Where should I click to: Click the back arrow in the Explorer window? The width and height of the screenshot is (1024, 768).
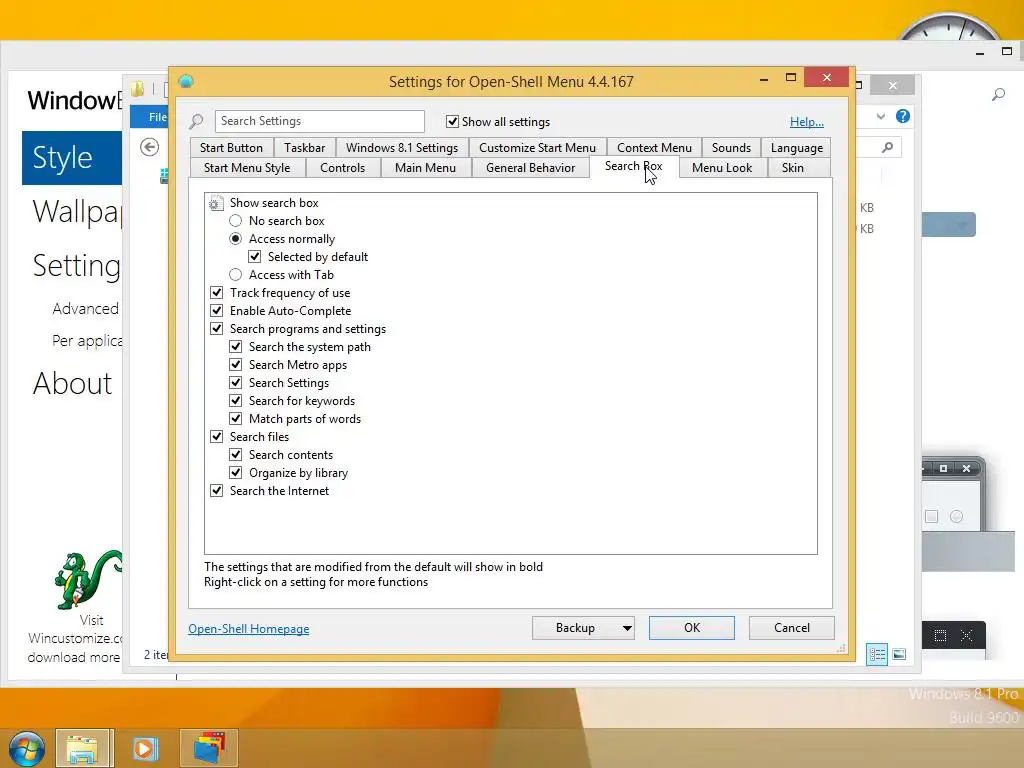150,148
